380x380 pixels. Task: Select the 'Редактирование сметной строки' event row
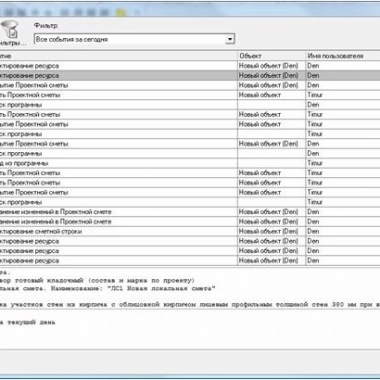tap(190, 231)
